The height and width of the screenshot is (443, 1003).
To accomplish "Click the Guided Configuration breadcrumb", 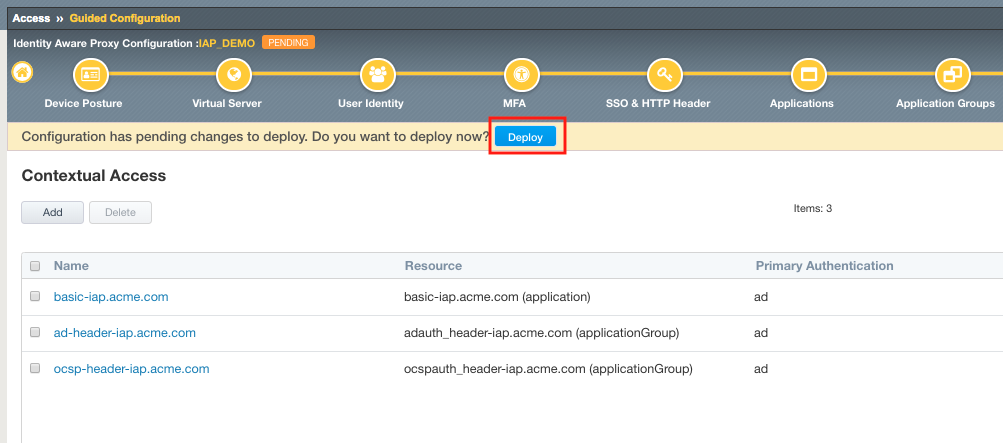I will click(125, 19).
